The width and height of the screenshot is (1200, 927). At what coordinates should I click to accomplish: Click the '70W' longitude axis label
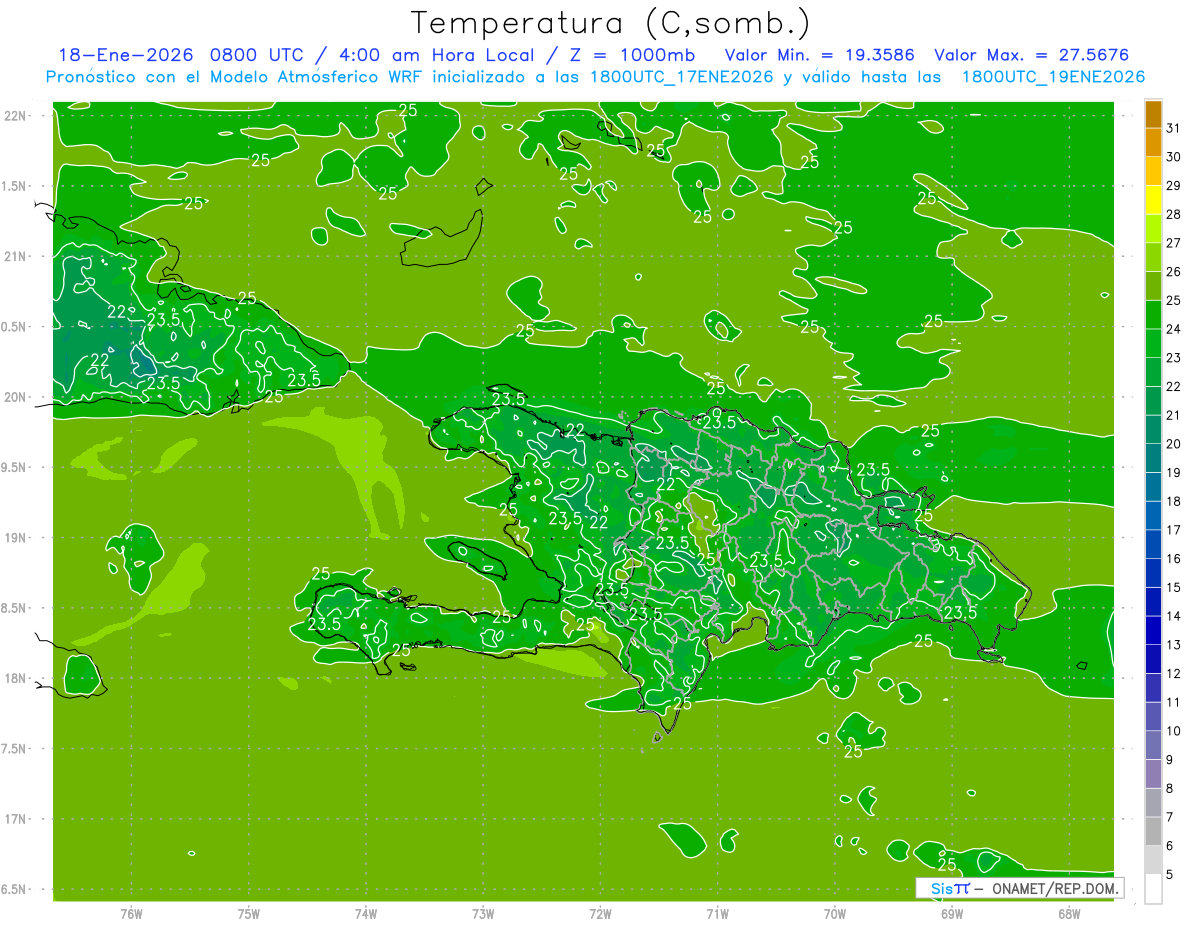pyautogui.click(x=835, y=914)
